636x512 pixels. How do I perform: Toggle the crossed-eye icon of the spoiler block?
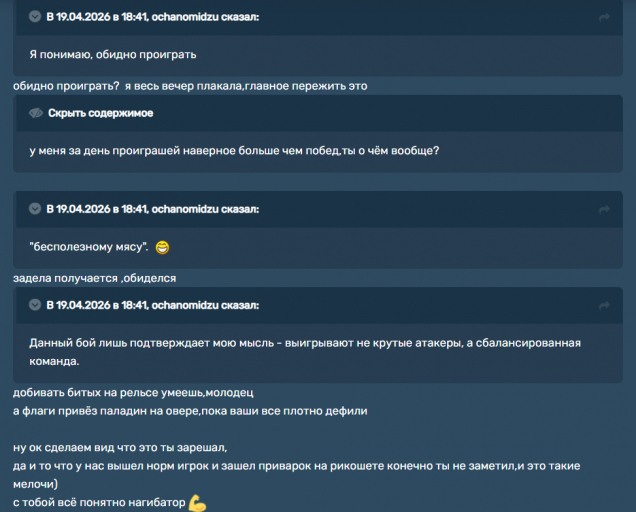[x=36, y=113]
